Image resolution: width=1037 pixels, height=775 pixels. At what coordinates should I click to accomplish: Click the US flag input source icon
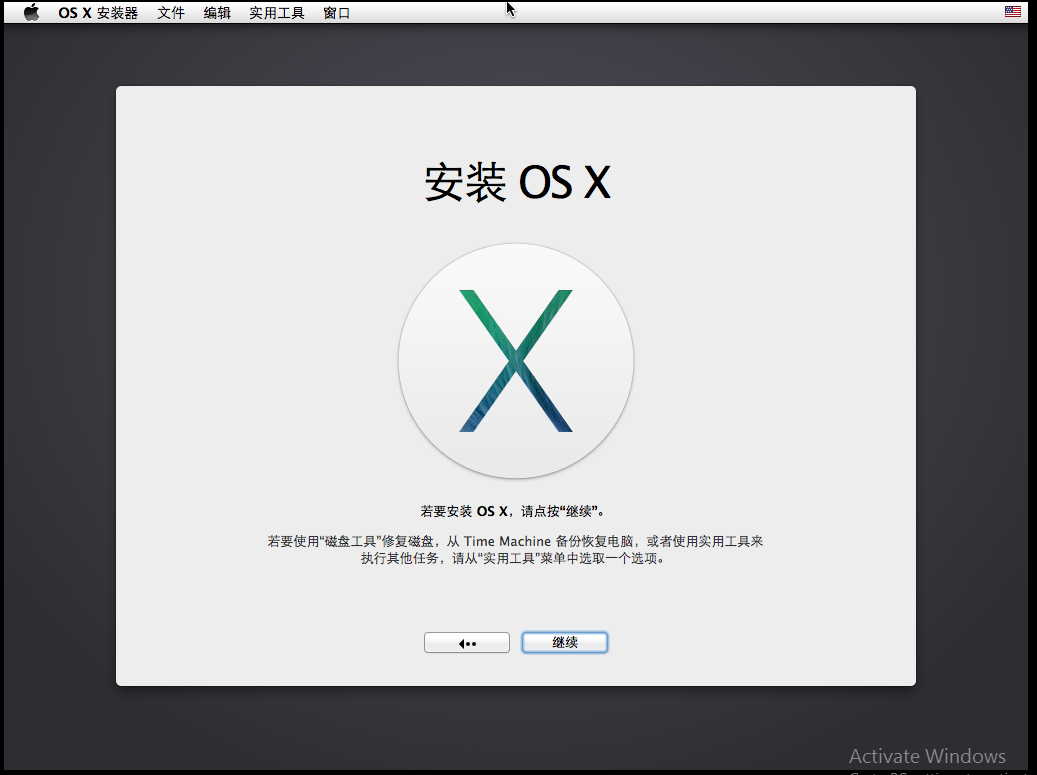click(x=1013, y=11)
